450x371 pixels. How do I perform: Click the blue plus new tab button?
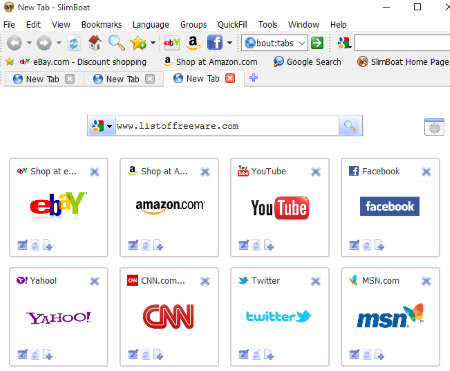click(x=254, y=78)
